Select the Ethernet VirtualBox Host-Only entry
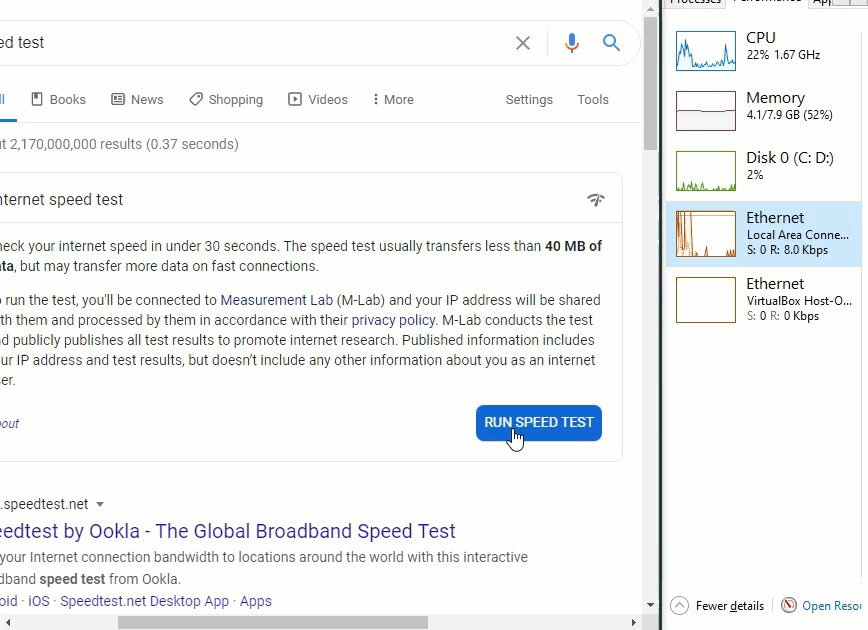The image size is (868, 630). [764, 299]
